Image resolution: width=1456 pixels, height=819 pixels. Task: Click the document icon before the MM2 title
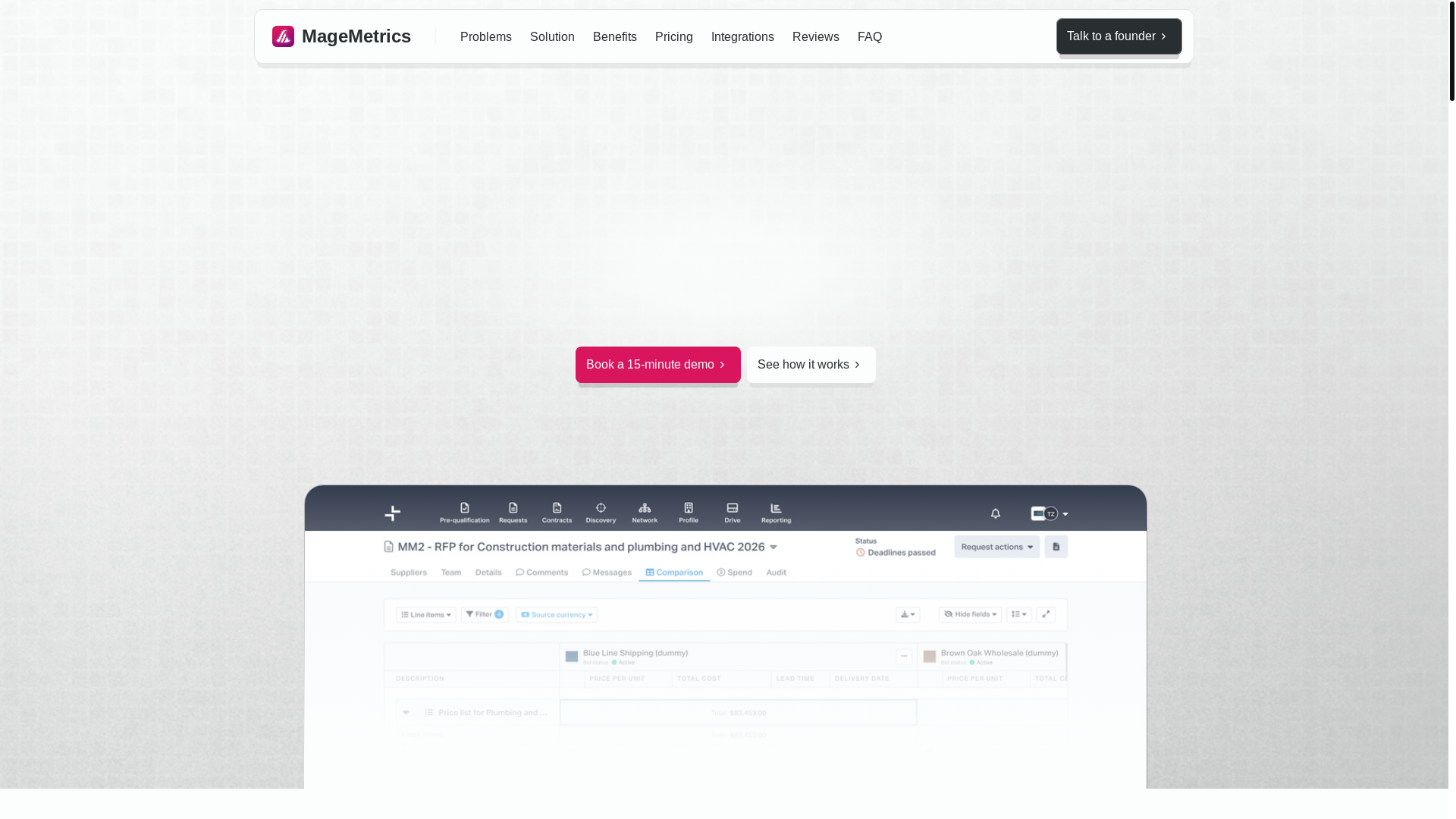point(389,547)
